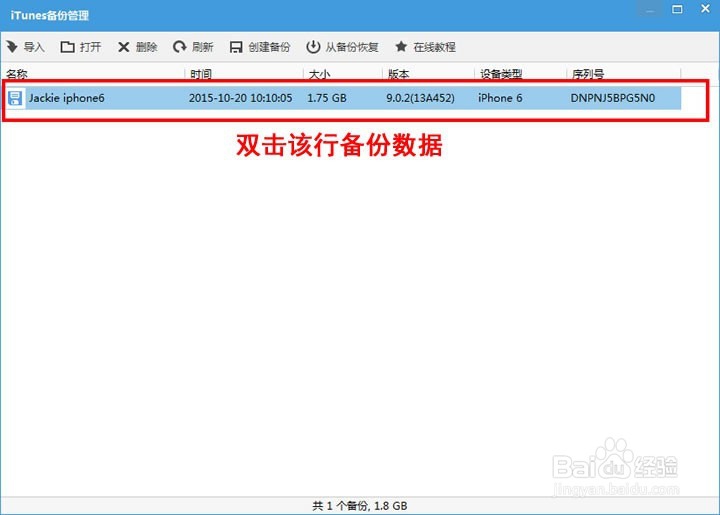
Task: Click the 刷新 refresh arrow icon
Action: click(180, 46)
